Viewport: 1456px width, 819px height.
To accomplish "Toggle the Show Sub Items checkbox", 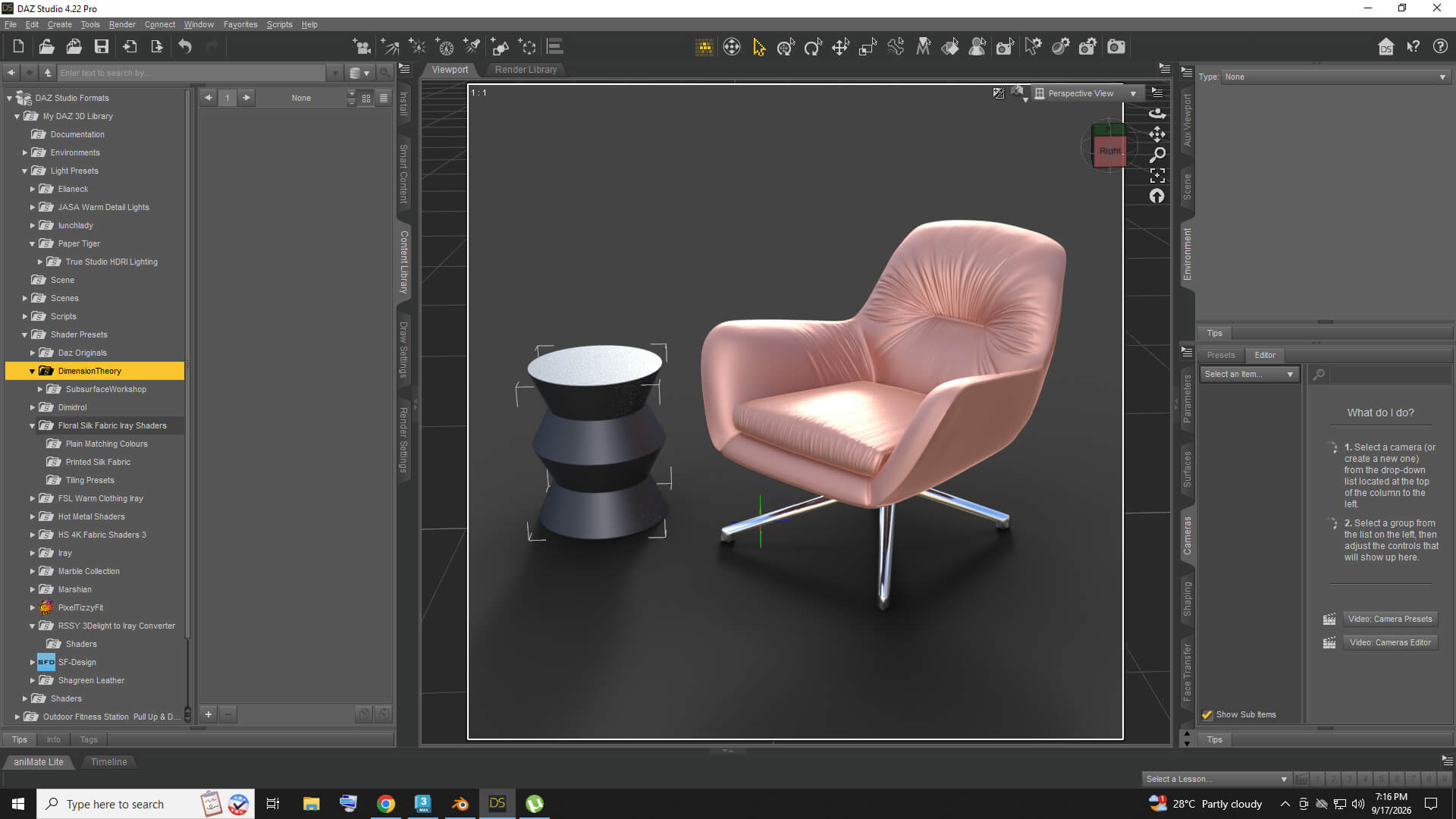I will click(1207, 714).
